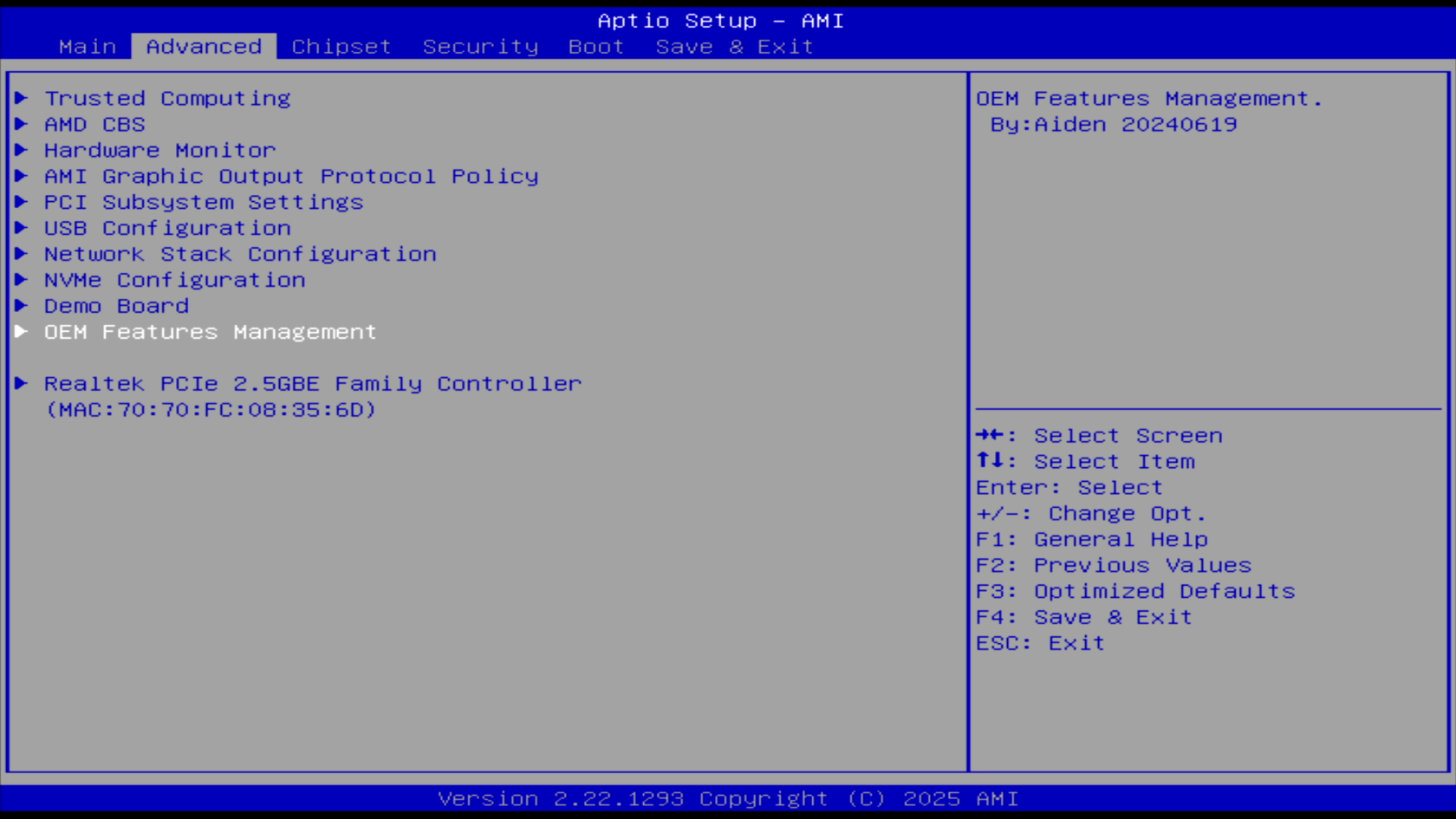Click Version 2.22.1293 copyright footer

pyautogui.click(x=728, y=799)
